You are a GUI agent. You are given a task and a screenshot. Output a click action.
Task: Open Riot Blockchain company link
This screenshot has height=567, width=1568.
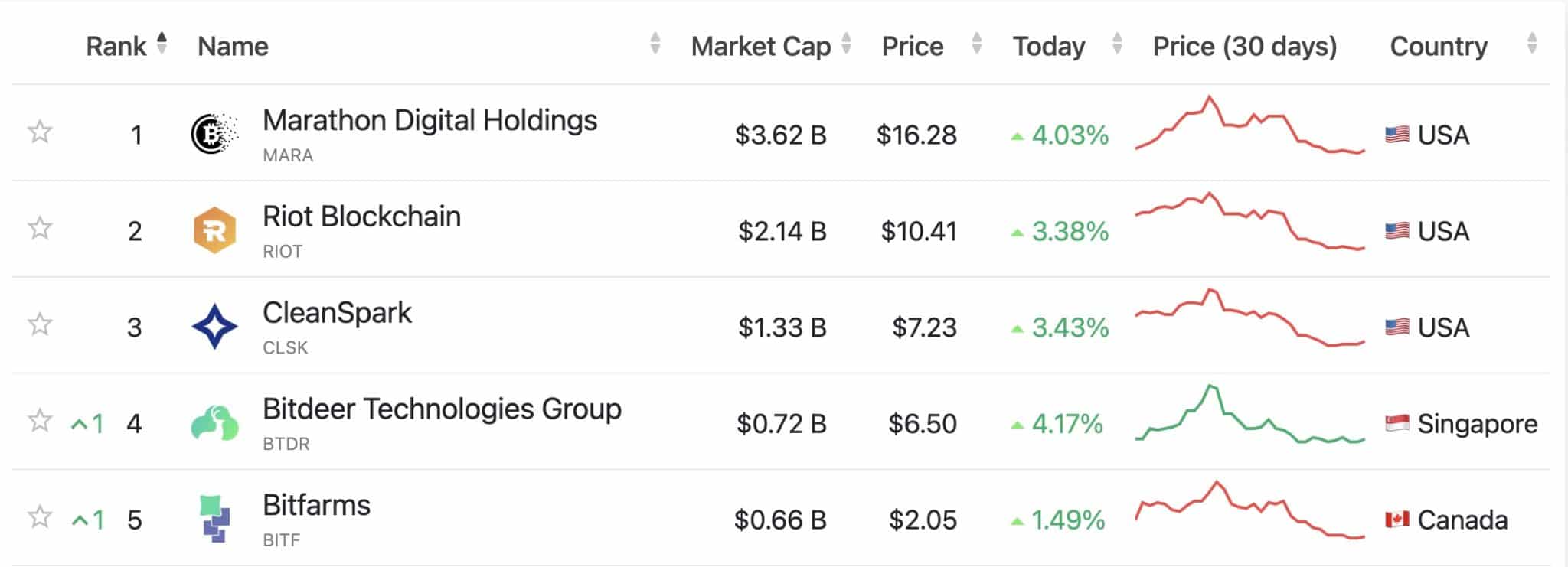click(361, 217)
